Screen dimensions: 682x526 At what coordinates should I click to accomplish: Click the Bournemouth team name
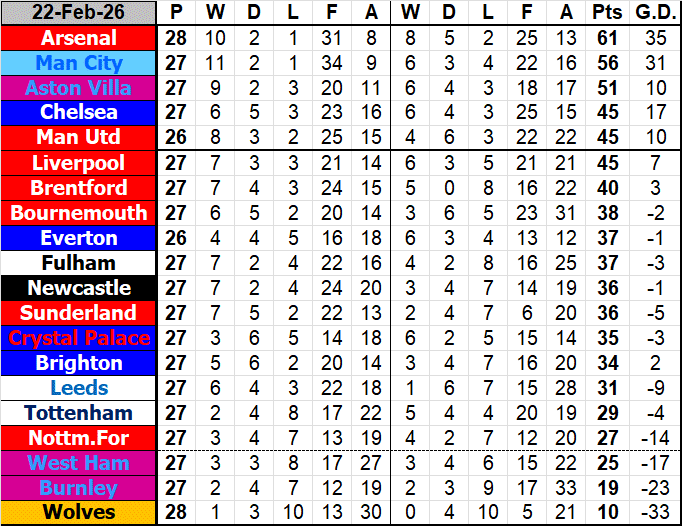79,213
